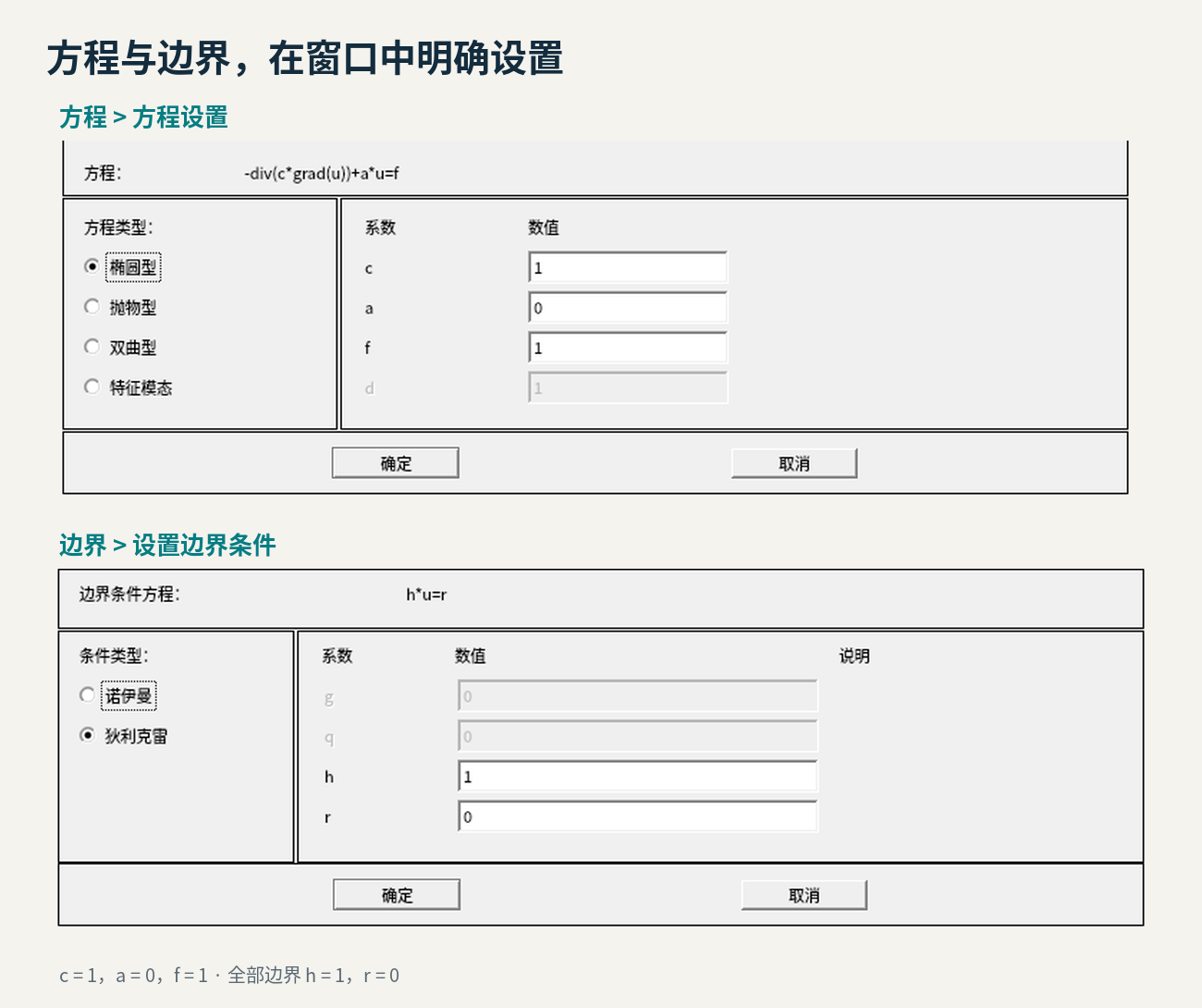
Task: Select the 椭圆型 equation type radio button
Action: [x=92, y=266]
